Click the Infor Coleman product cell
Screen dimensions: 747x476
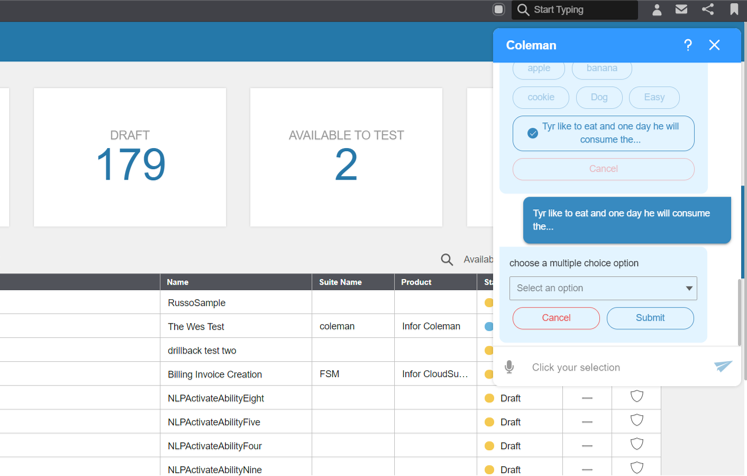click(x=431, y=326)
